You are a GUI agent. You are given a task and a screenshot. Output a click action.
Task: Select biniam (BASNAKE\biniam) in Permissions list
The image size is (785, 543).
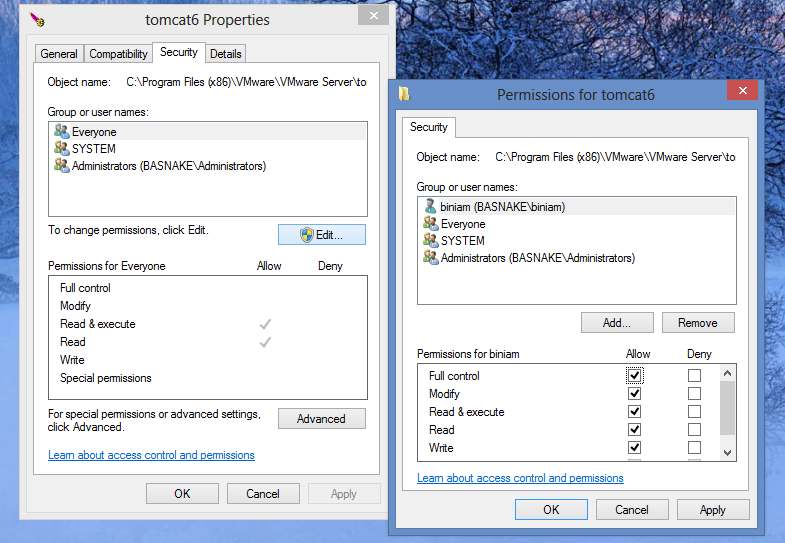click(x=577, y=207)
